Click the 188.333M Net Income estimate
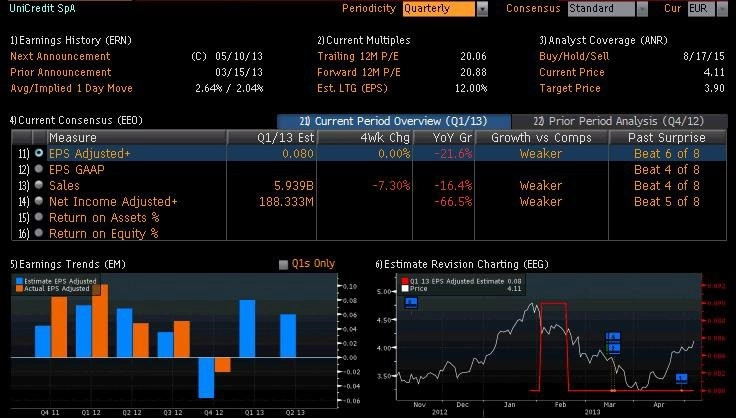 point(286,201)
